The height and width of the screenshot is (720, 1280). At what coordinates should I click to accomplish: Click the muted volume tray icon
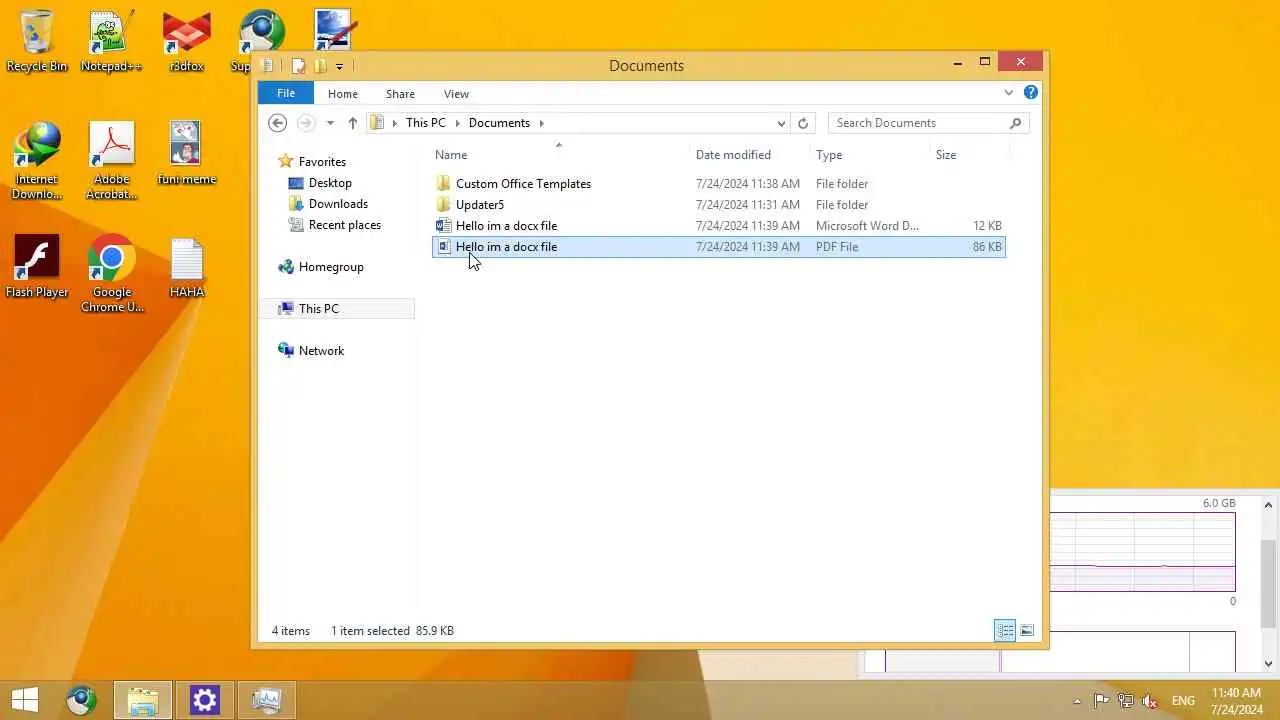1151,701
